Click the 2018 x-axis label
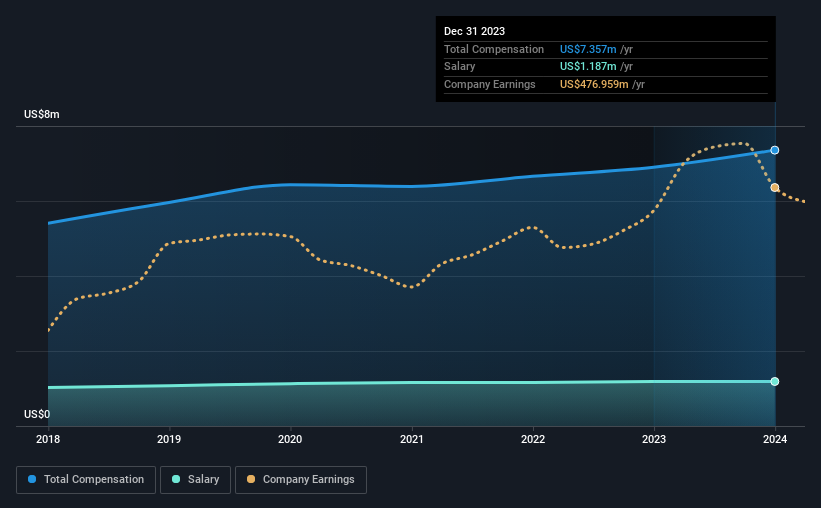The height and width of the screenshot is (508, 821). [x=48, y=439]
